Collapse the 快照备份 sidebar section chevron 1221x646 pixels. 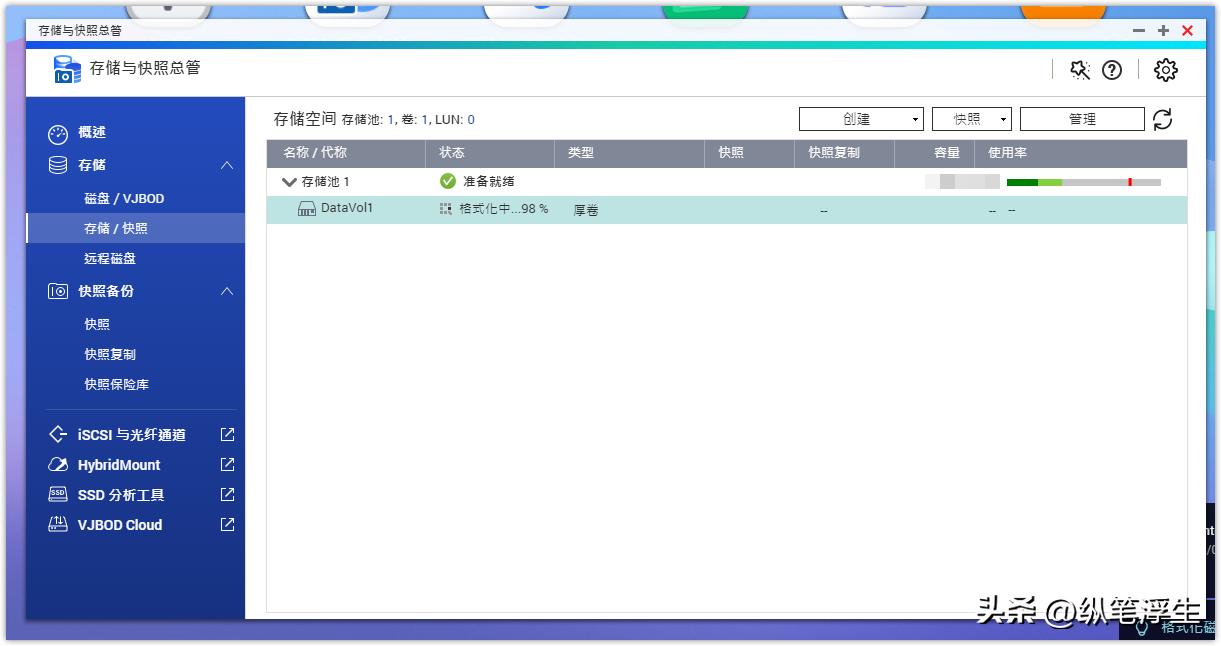coord(227,291)
